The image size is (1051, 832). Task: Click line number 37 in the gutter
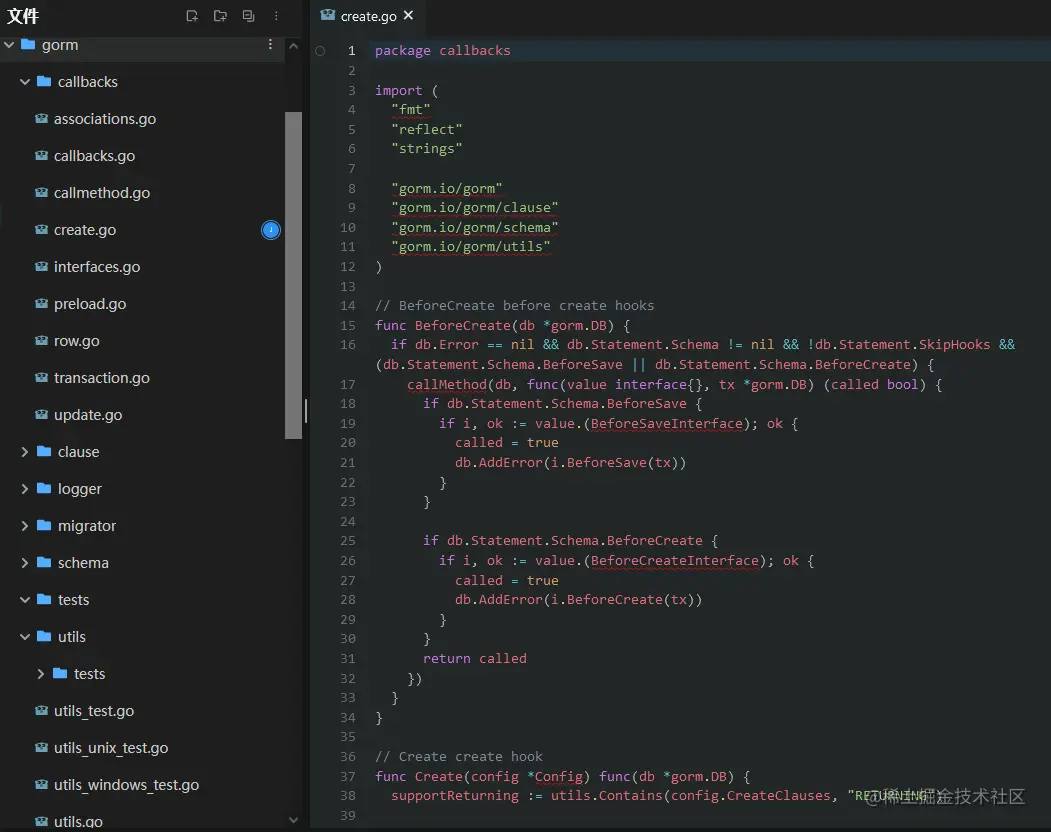point(348,776)
